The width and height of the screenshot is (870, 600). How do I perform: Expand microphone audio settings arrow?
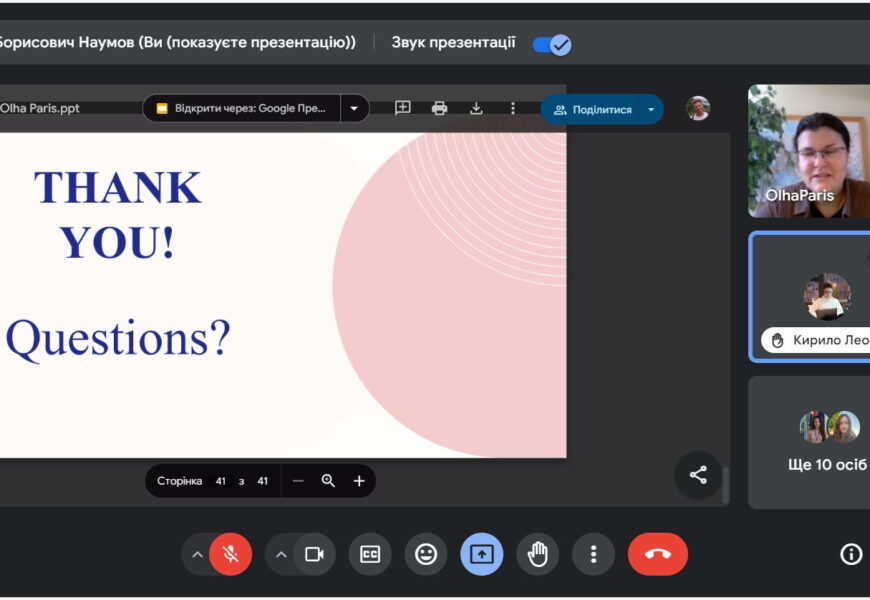pyautogui.click(x=197, y=554)
